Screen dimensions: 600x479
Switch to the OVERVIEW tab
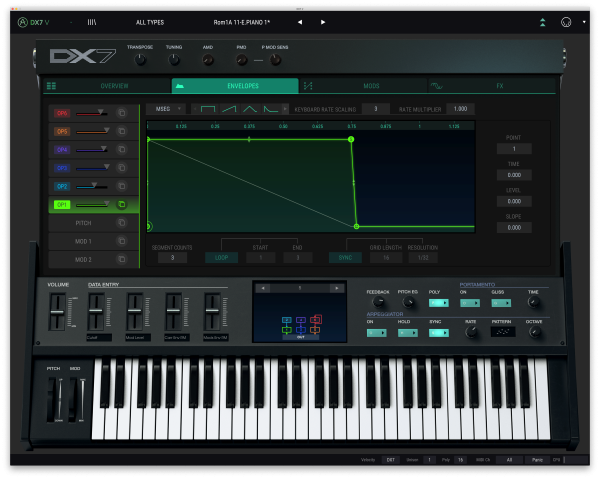coord(112,86)
